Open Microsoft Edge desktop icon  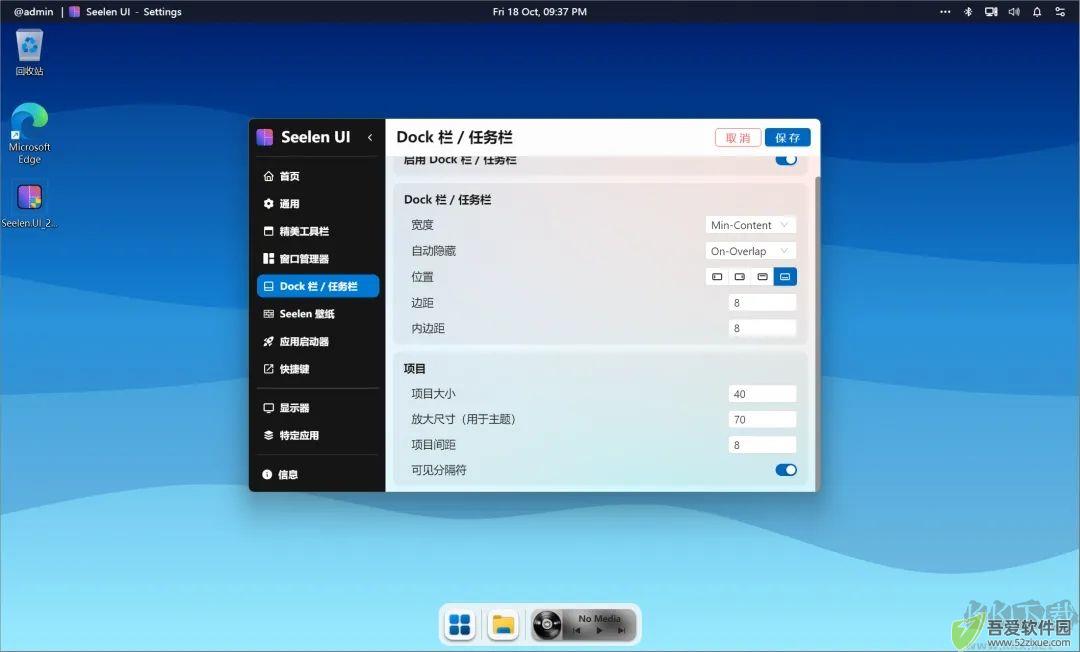click(x=30, y=134)
